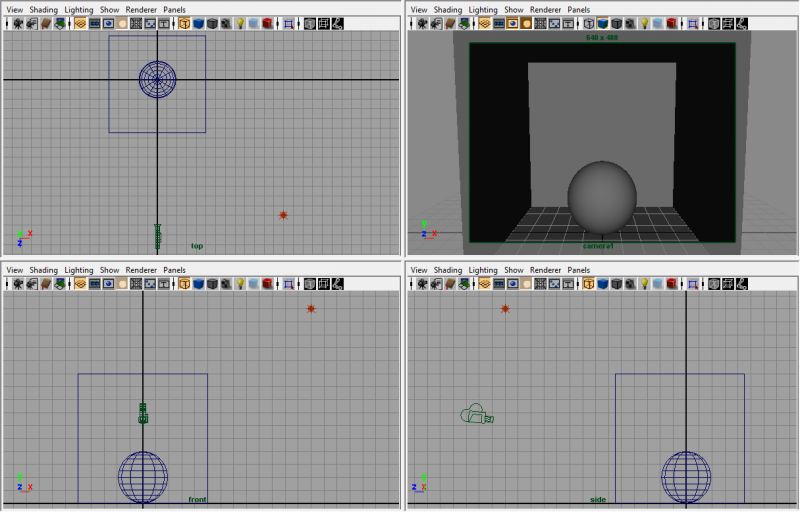This screenshot has height=512, width=800.
Task: Open the Panels menu in top view panel
Action: coord(174,9)
